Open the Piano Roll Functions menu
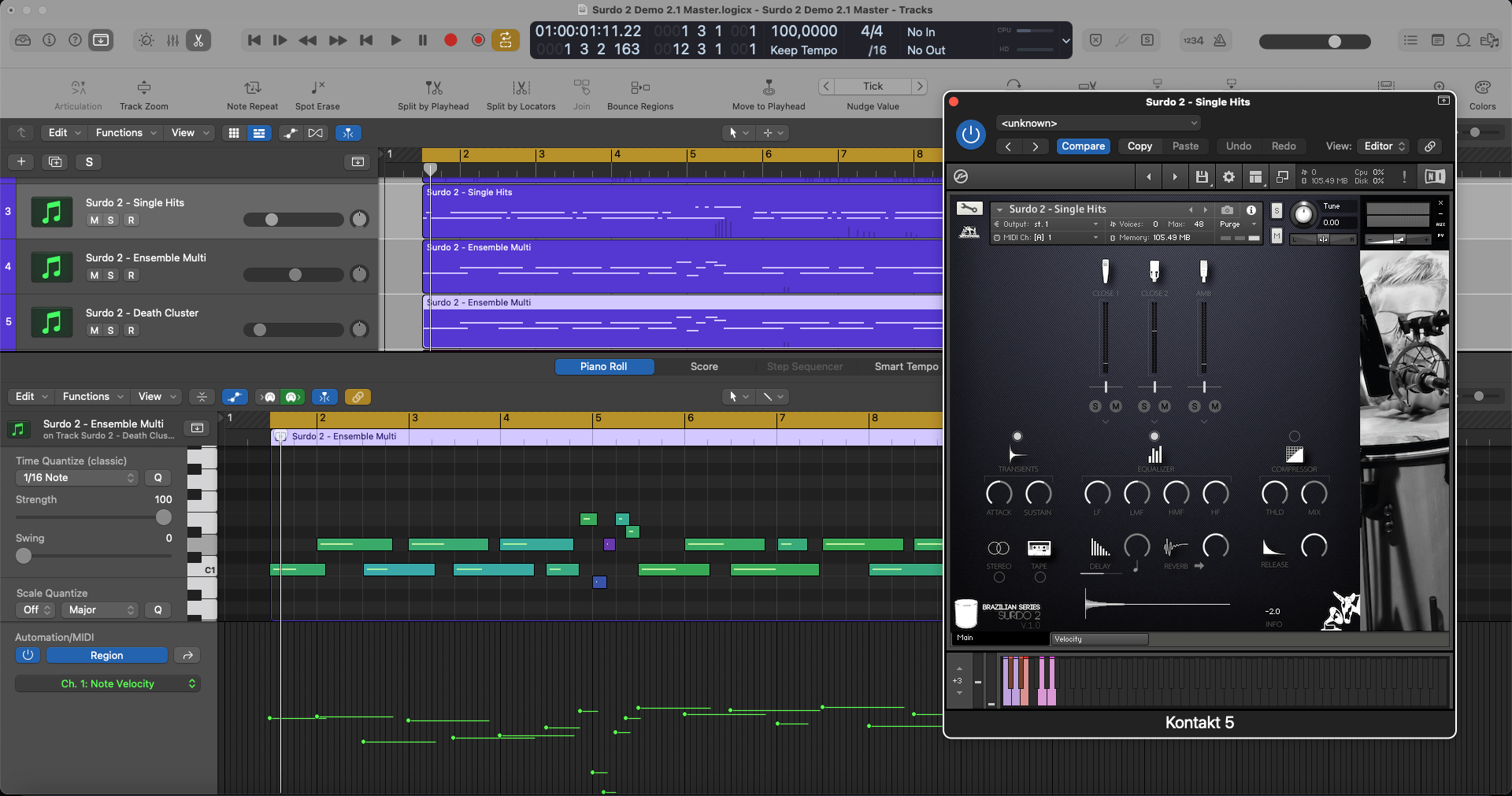 pyautogui.click(x=93, y=397)
